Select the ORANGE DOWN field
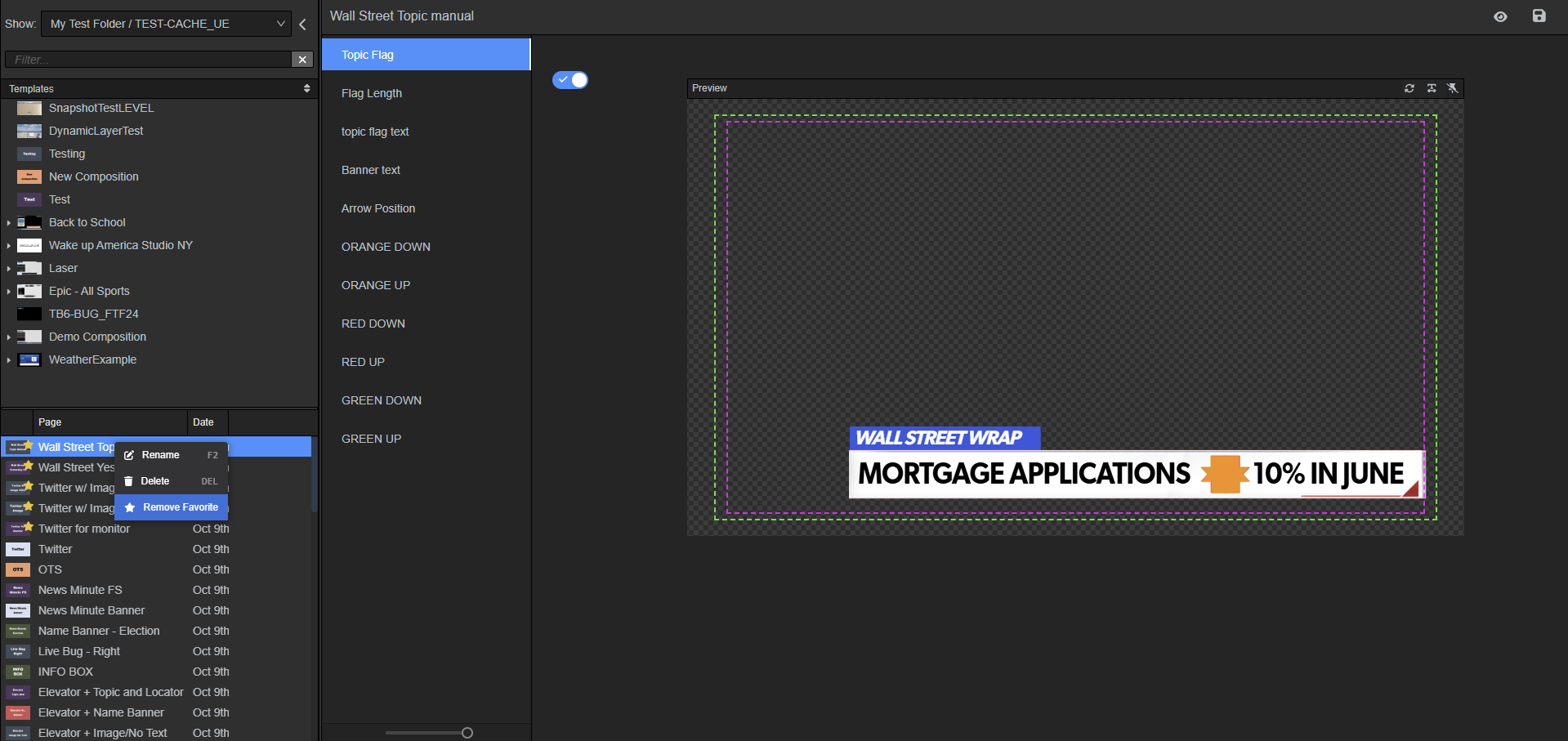Viewport: 1568px width, 741px height. 386,247
